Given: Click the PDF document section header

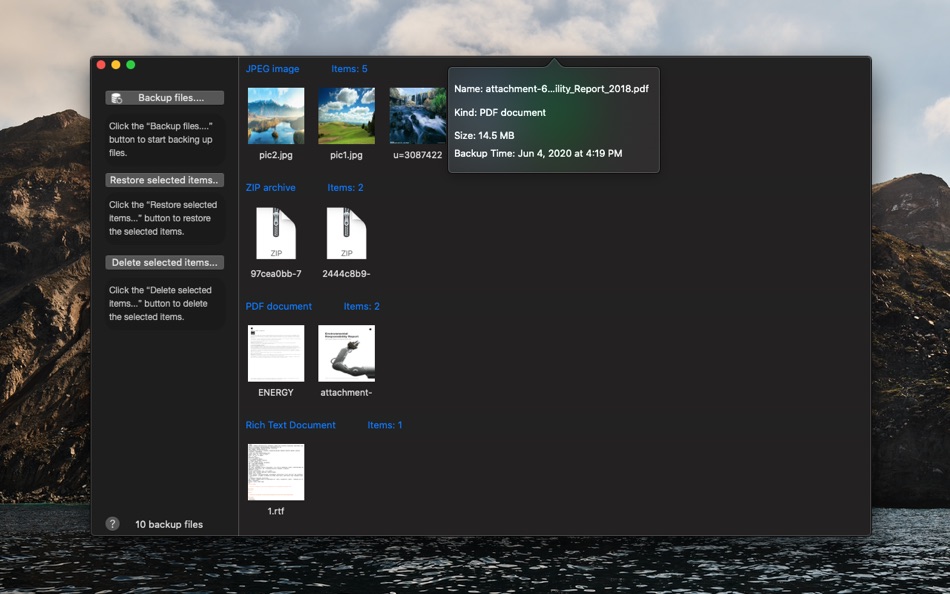Looking at the screenshot, I should click(279, 306).
